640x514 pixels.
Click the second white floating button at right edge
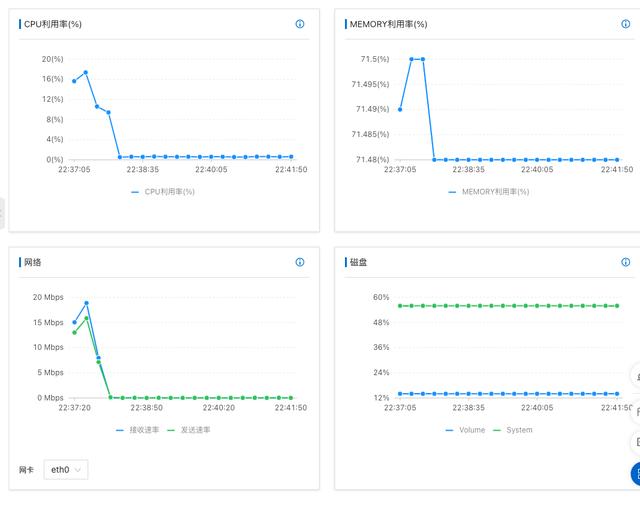[x=635, y=410]
